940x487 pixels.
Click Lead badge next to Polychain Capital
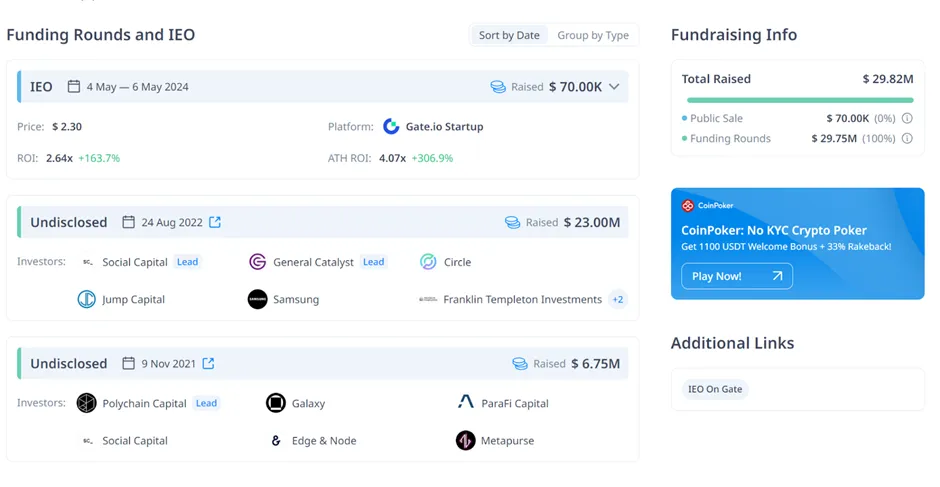click(206, 403)
